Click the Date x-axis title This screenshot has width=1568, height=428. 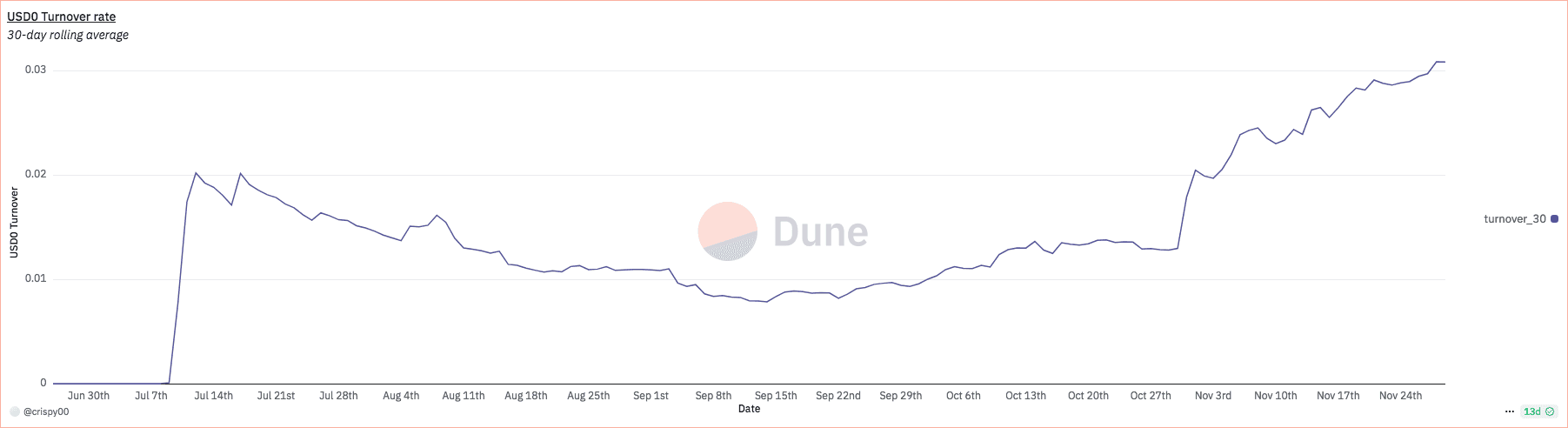click(749, 409)
